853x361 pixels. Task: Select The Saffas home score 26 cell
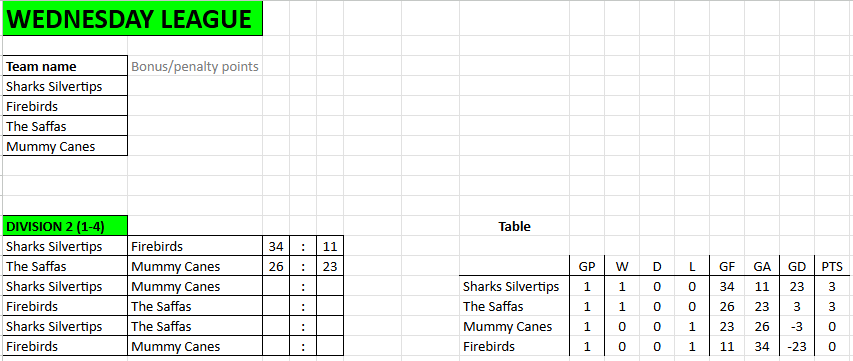coord(276,266)
